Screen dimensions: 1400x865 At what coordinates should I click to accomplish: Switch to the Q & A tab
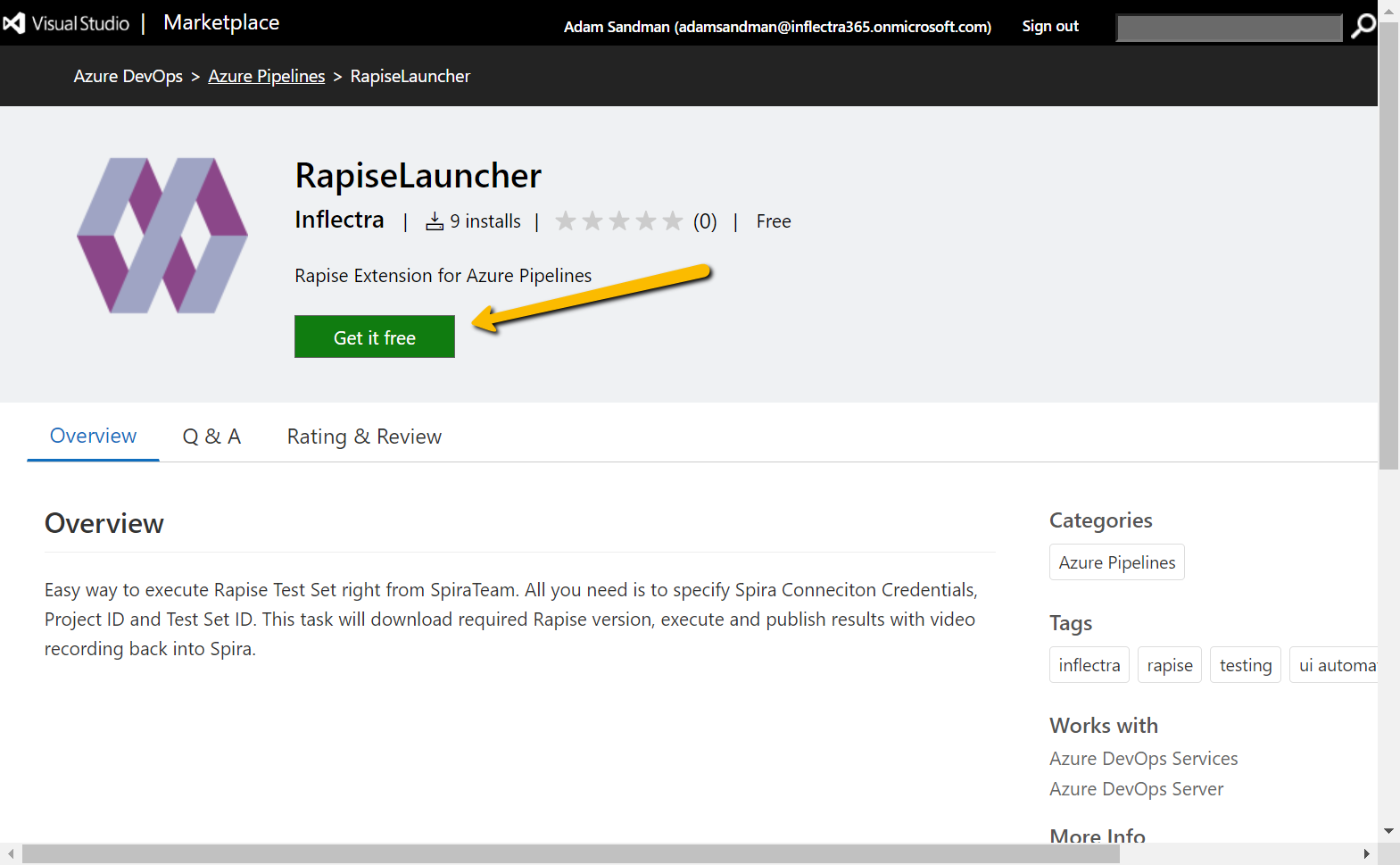tap(211, 437)
